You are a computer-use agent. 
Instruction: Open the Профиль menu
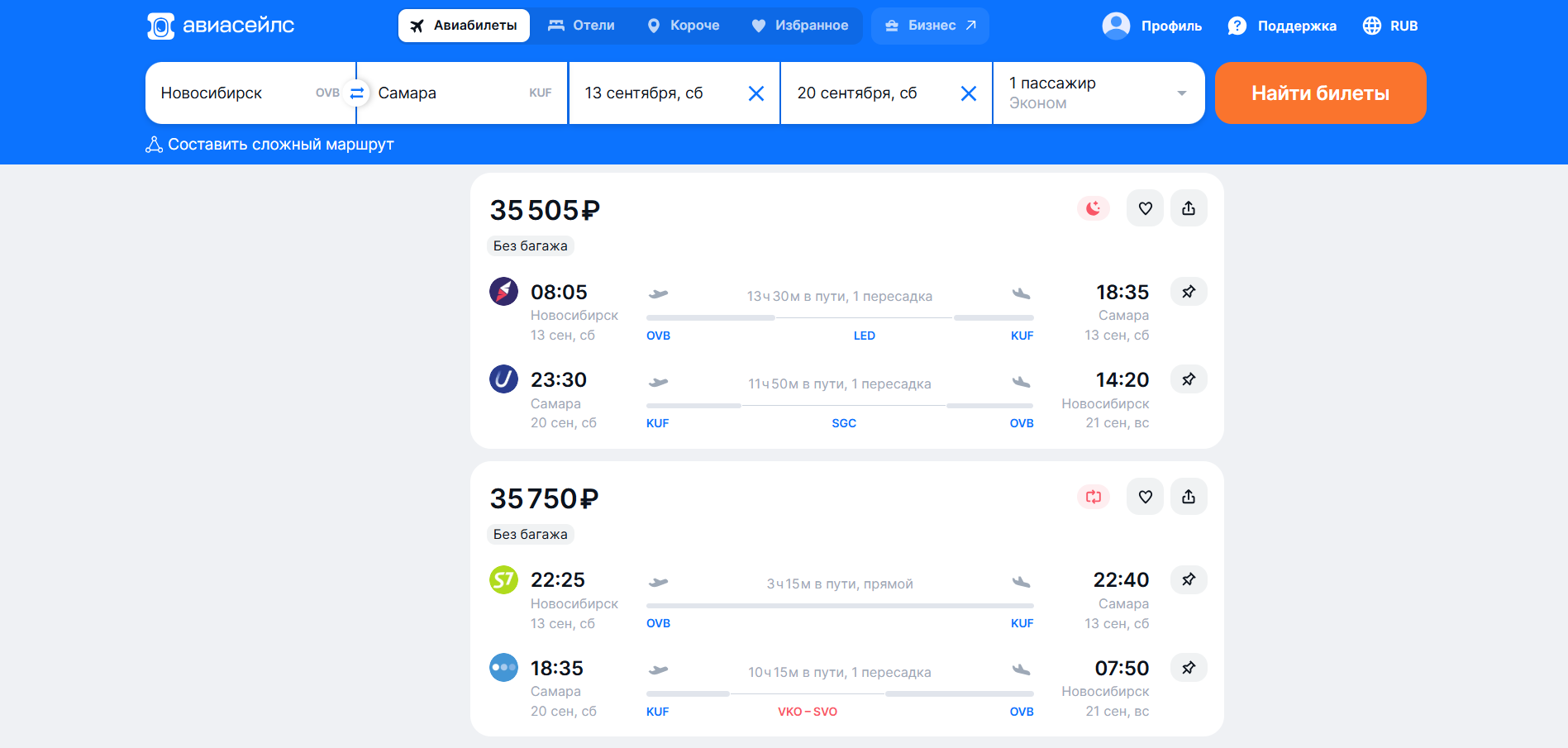click(x=1152, y=26)
